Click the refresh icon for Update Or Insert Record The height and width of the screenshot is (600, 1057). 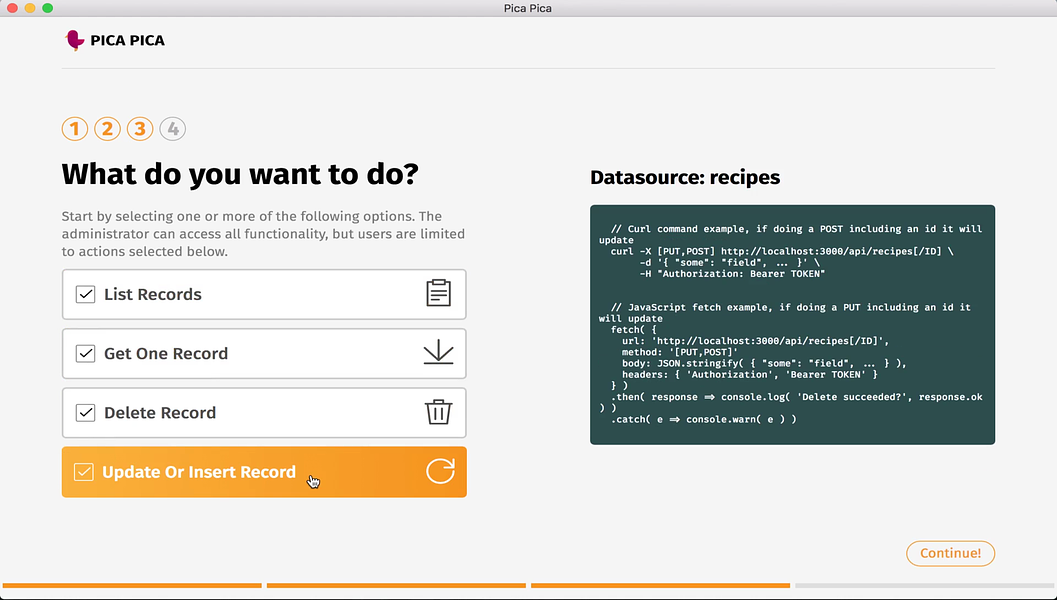click(x=440, y=471)
